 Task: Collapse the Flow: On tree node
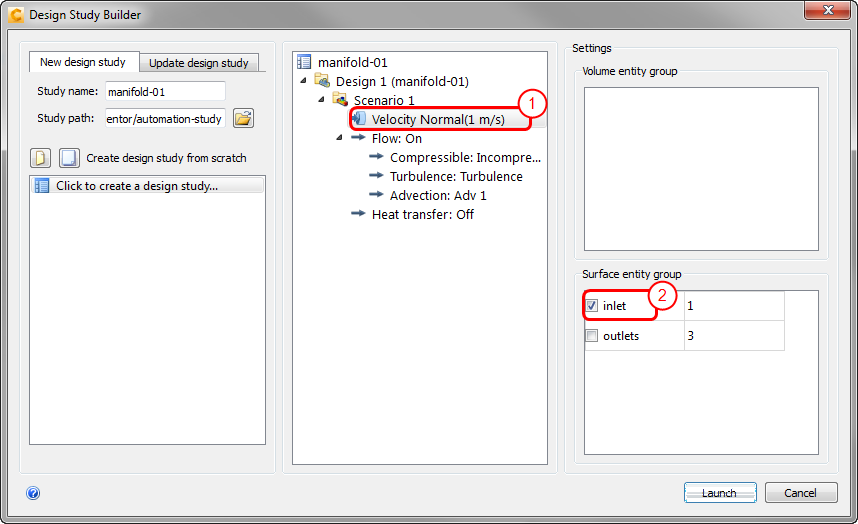point(340,137)
